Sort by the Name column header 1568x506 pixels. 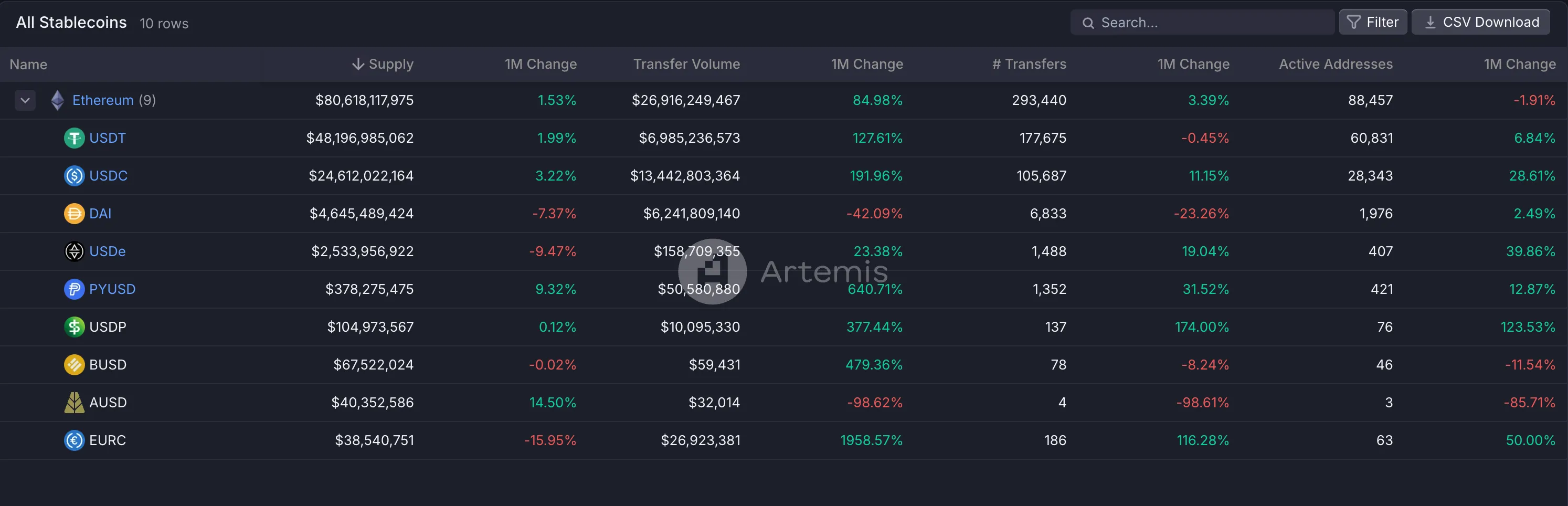click(28, 65)
